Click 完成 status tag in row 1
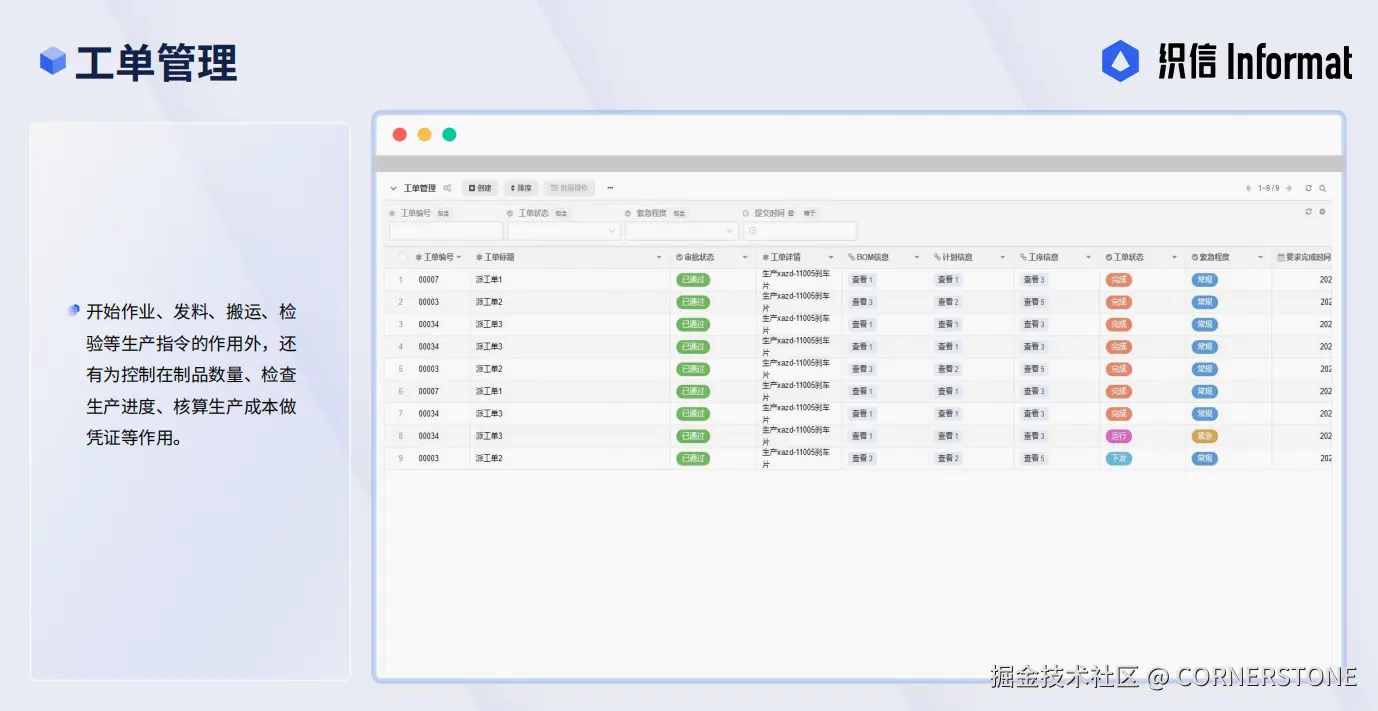The width and height of the screenshot is (1378, 711). click(1119, 280)
